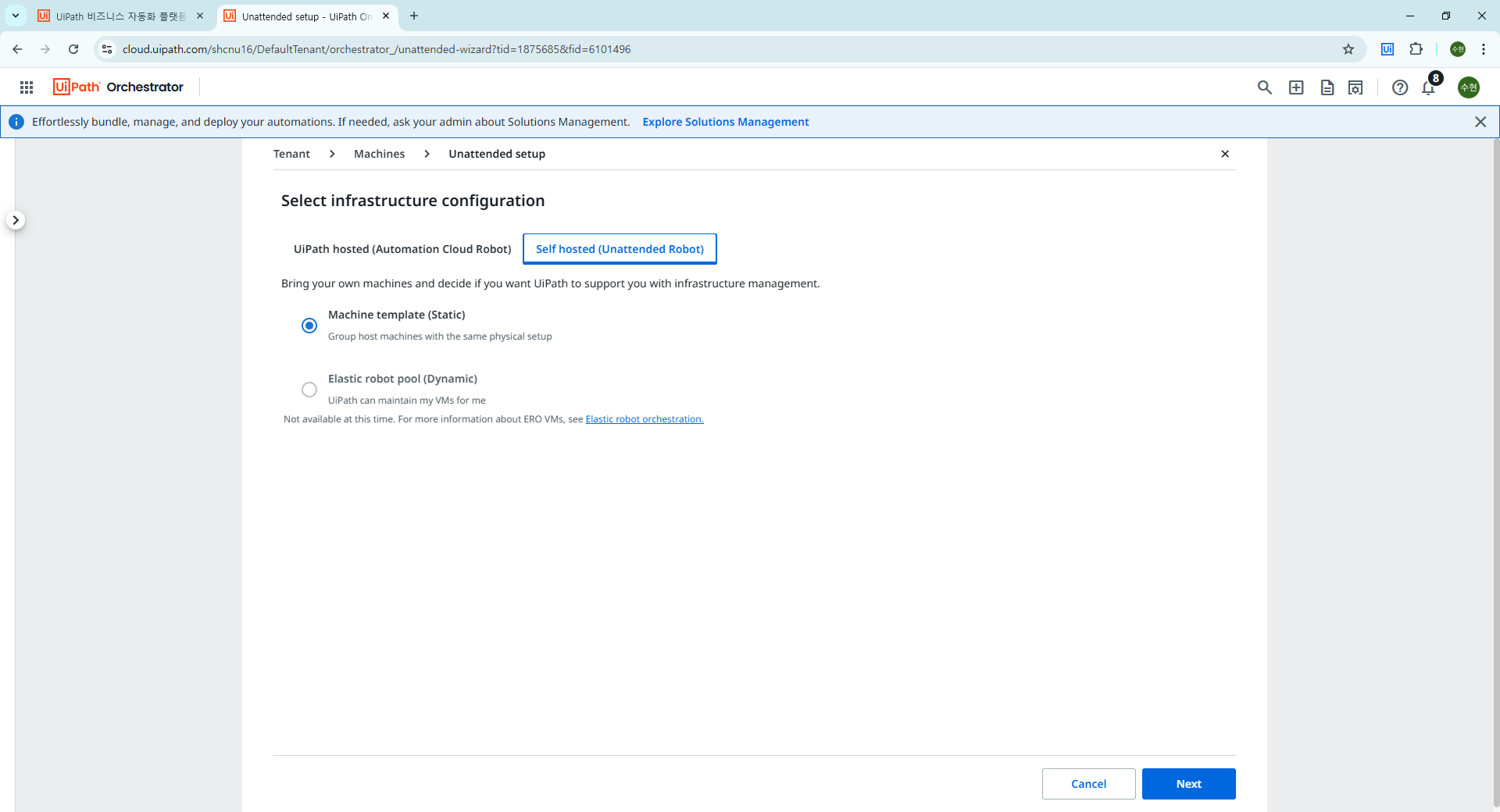Open the notifications bell with 8 badge
This screenshot has width=1500, height=812.
pyautogui.click(x=1430, y=86)
